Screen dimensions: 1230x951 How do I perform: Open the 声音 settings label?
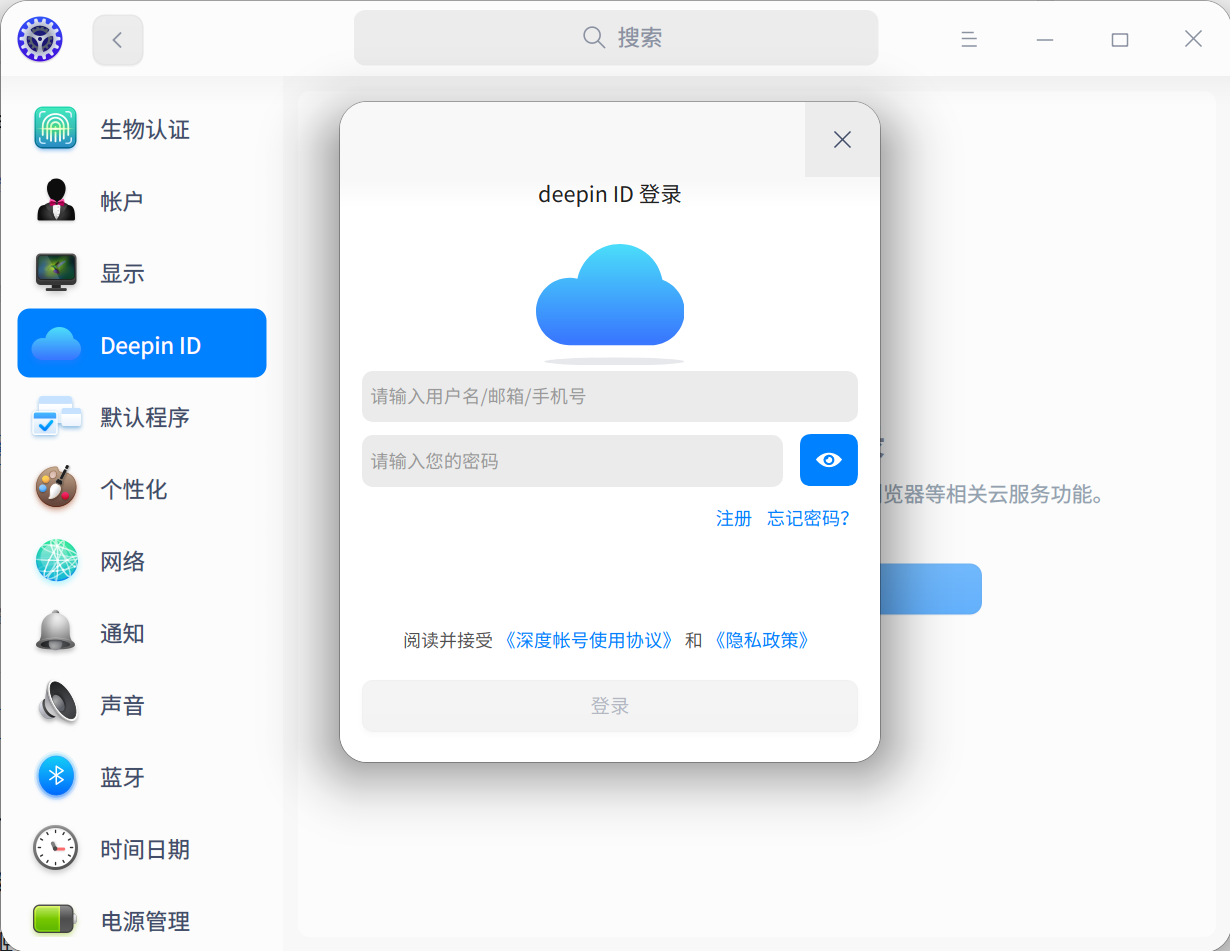pyautogui.click(x=122, y=705)
